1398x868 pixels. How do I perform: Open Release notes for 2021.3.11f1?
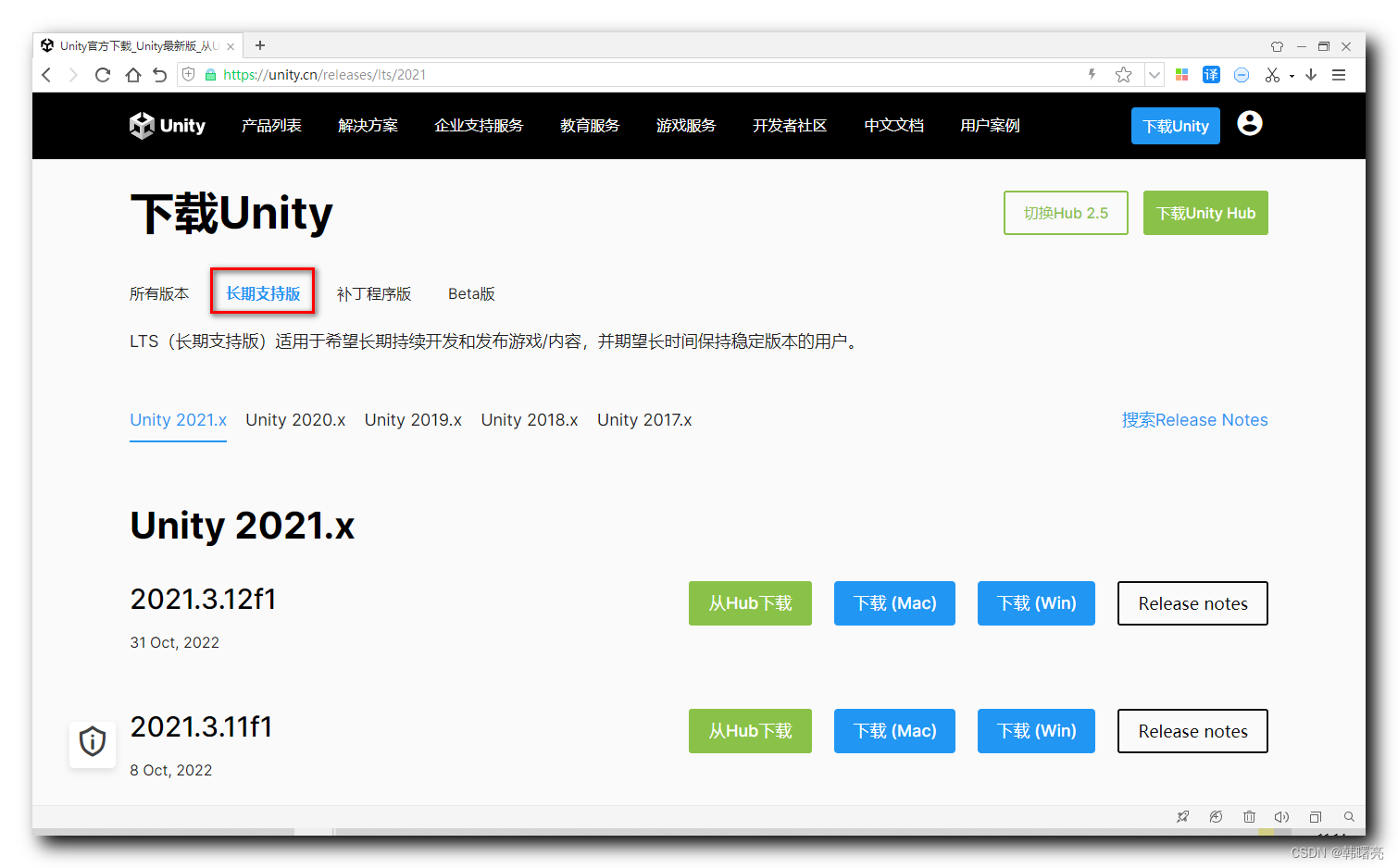[x=1192, y=731]
